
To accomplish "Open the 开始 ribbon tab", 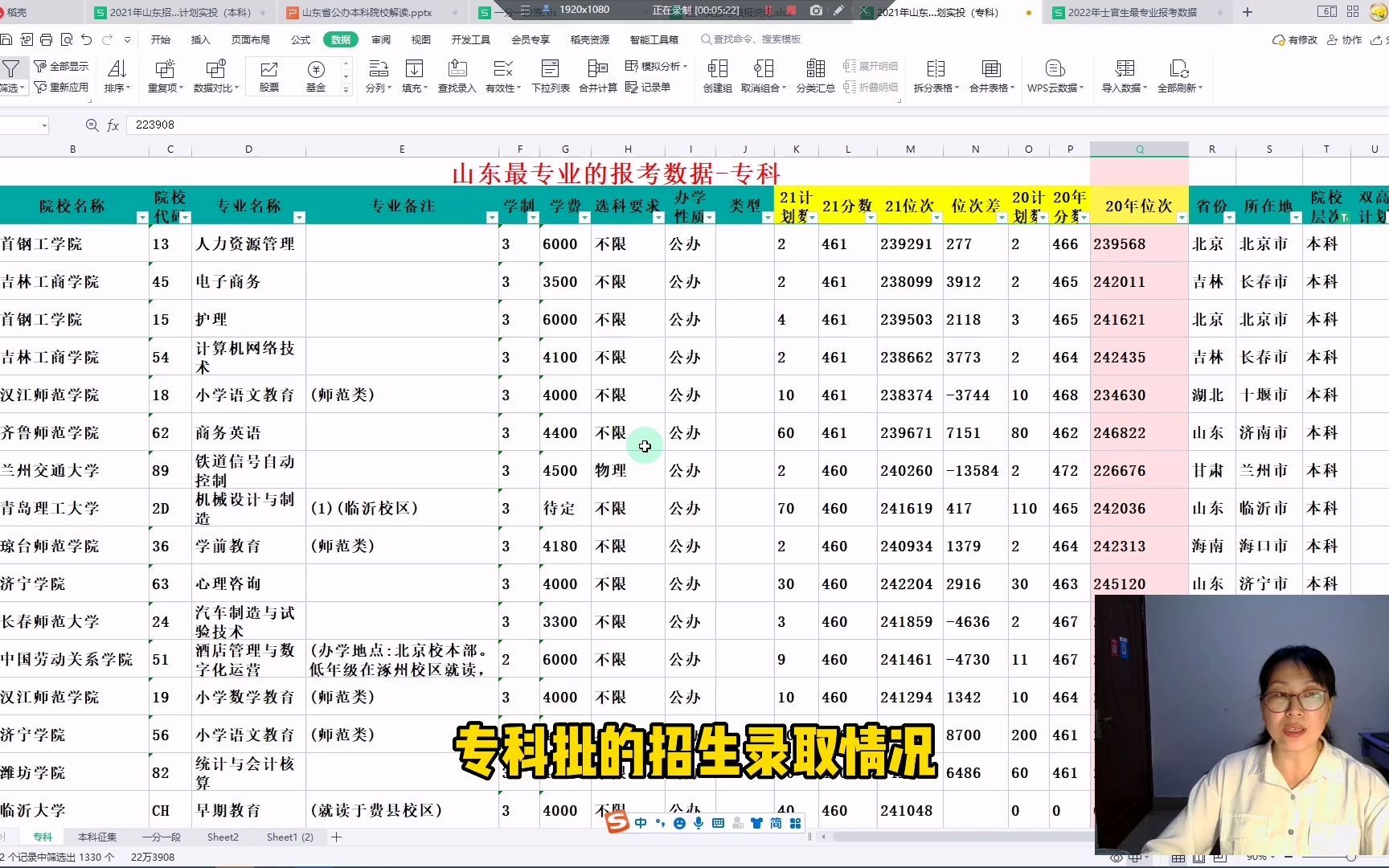I will (x=161, y=39).
